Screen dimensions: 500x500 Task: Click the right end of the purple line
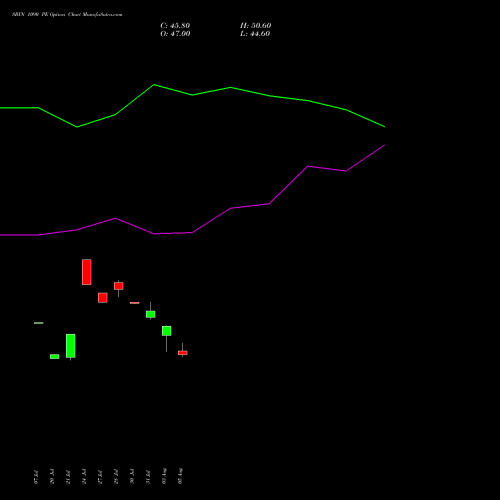point(385,145)
